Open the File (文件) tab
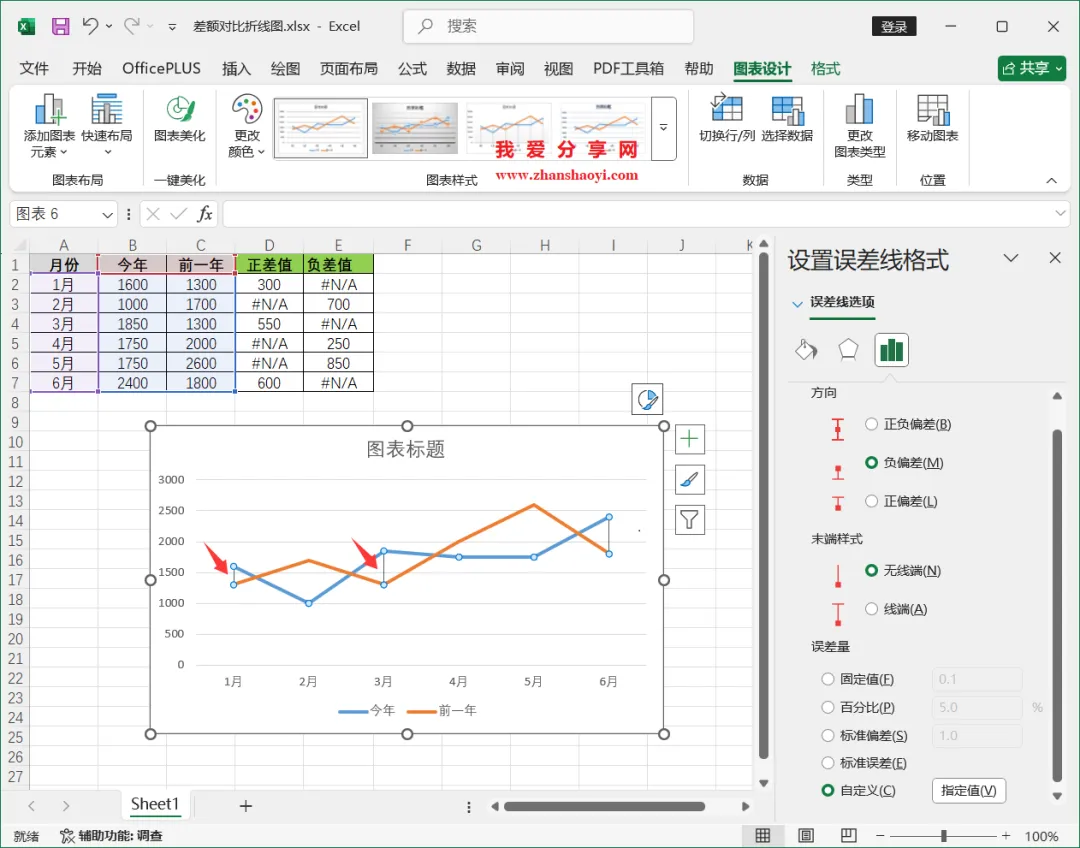The height and width of the screenshot is (848, 1080). point(34,69)
